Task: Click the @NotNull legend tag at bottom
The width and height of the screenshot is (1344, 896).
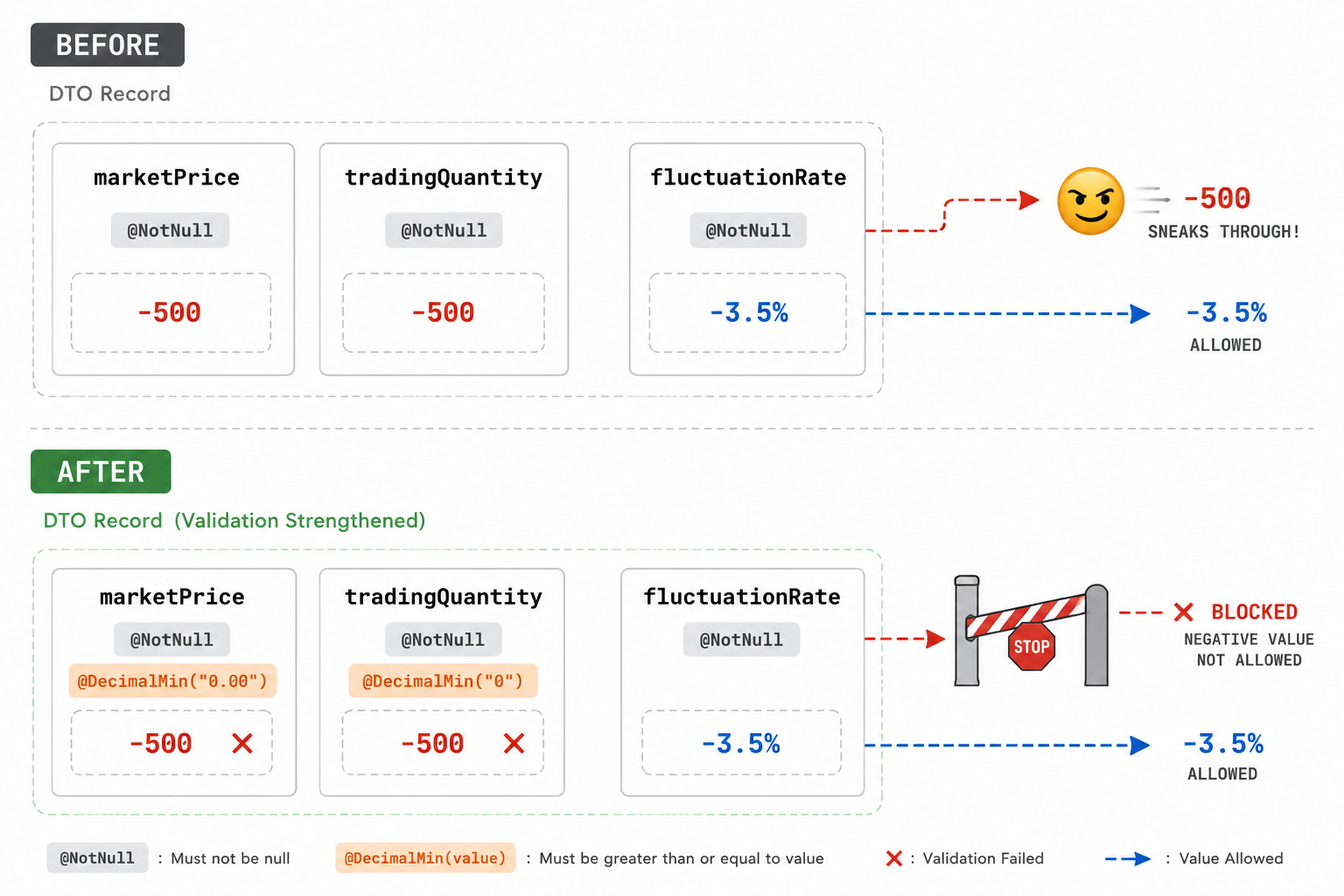Action: (x=97, y=858)
